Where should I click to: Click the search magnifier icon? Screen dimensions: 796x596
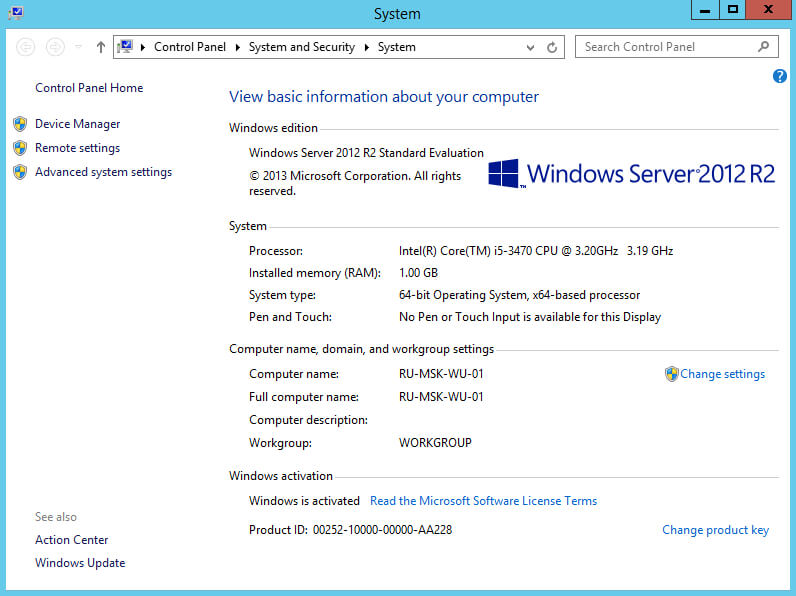(x=763, y=47)
